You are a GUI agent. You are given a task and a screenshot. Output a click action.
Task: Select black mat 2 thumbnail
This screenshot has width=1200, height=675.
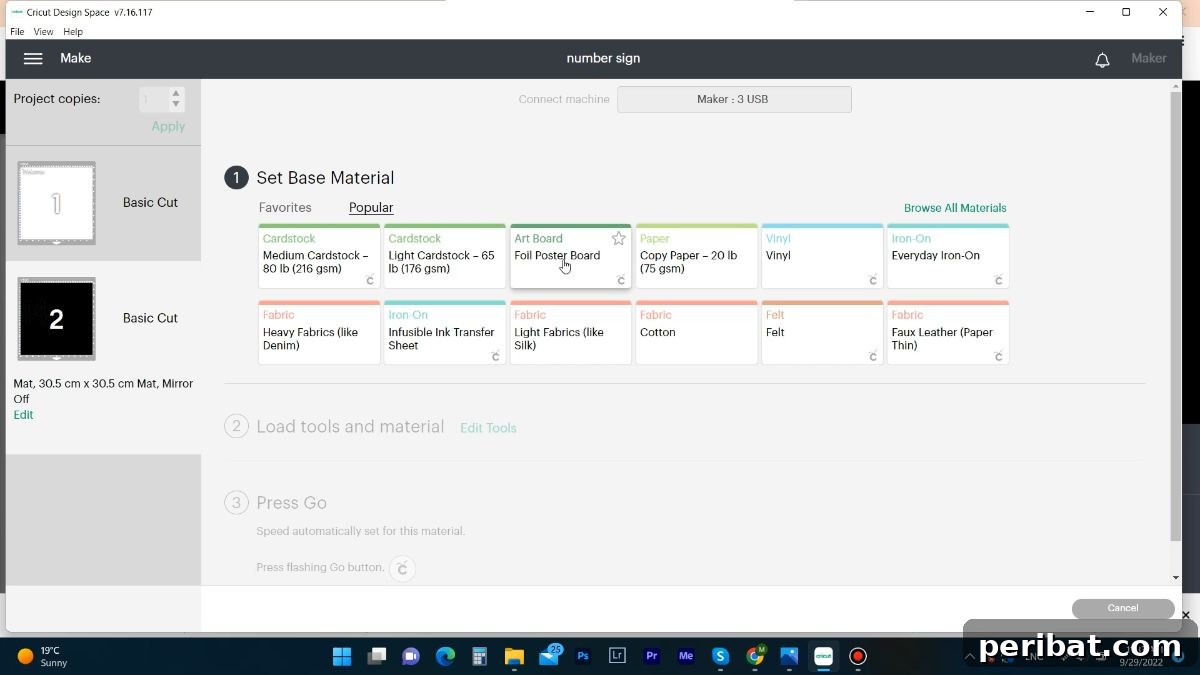[56, 319]
